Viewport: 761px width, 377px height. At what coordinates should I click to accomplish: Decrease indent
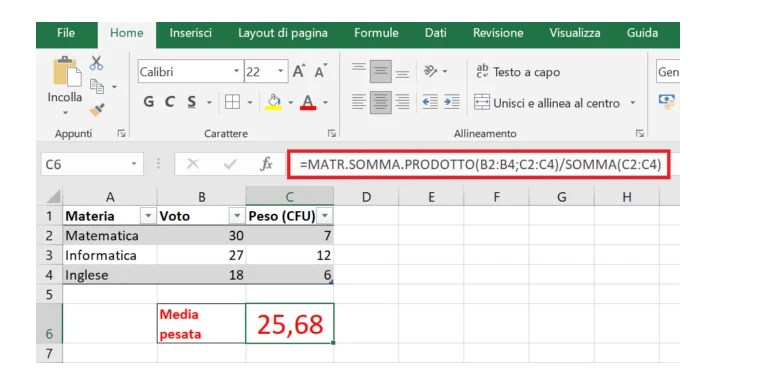point(430,102)
